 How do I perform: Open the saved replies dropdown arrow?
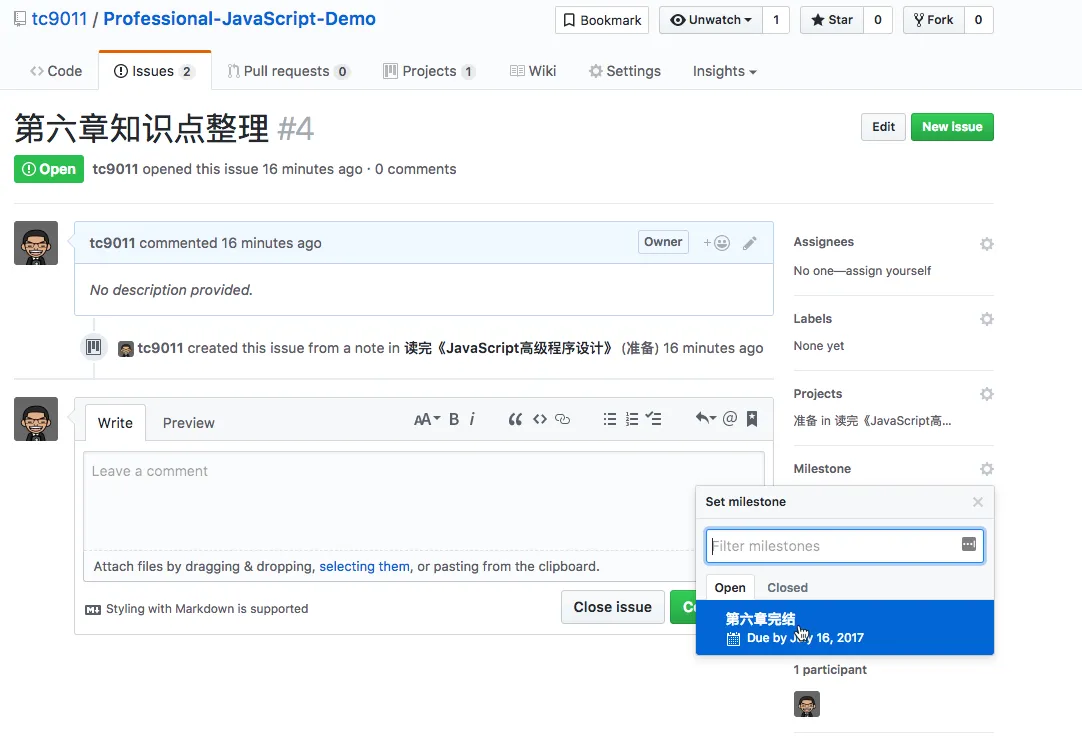coord(705,420)
